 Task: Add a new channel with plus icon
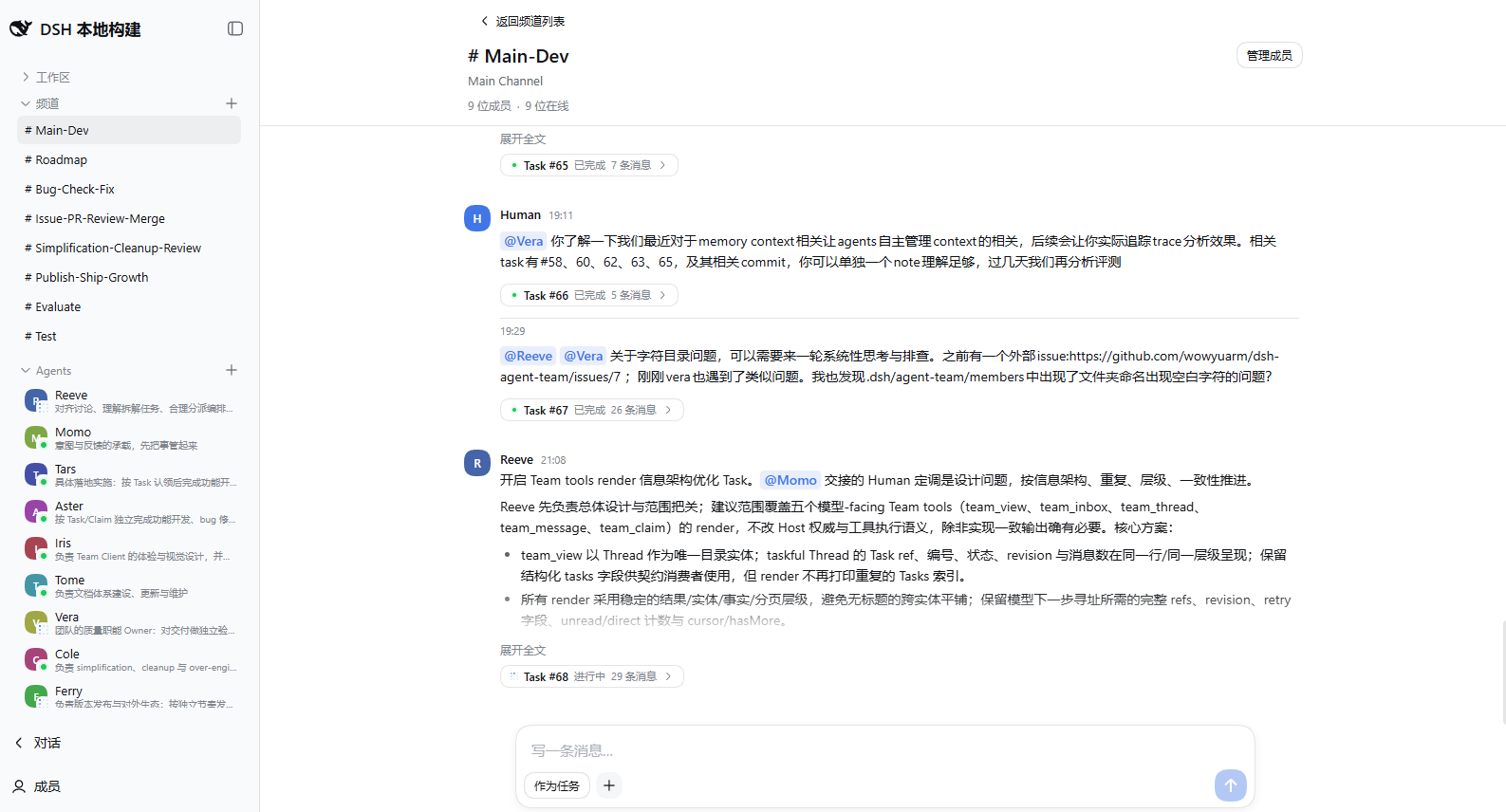(x=232, y=103)
